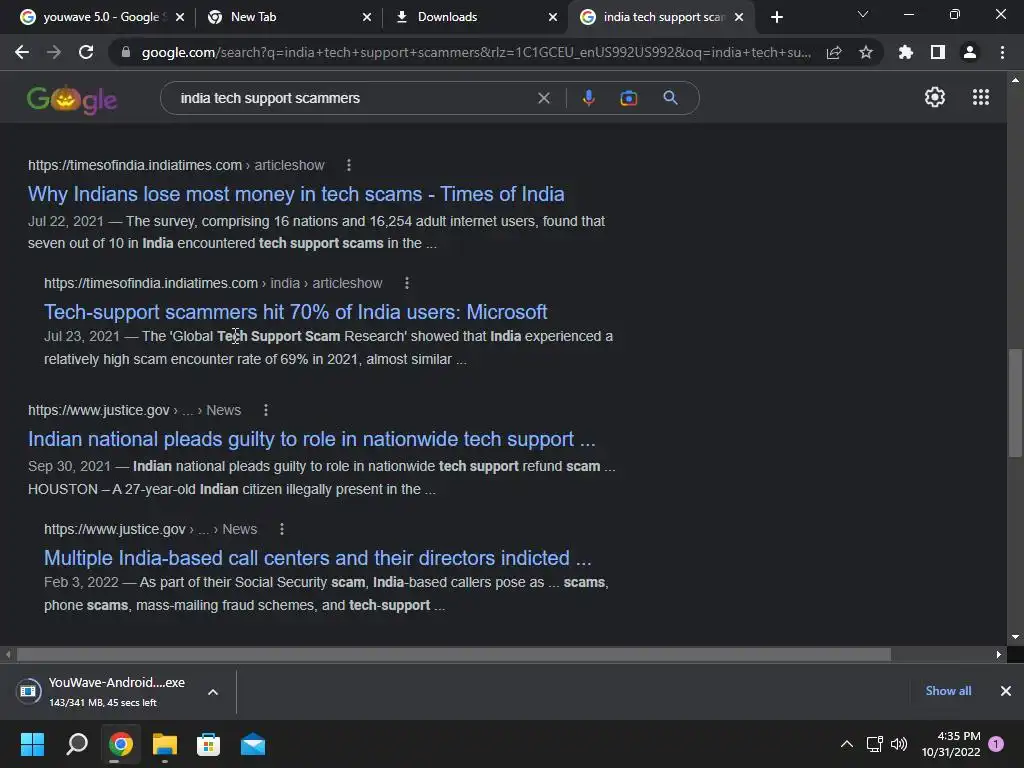Click the scroll right arrow

coord(999,654)
